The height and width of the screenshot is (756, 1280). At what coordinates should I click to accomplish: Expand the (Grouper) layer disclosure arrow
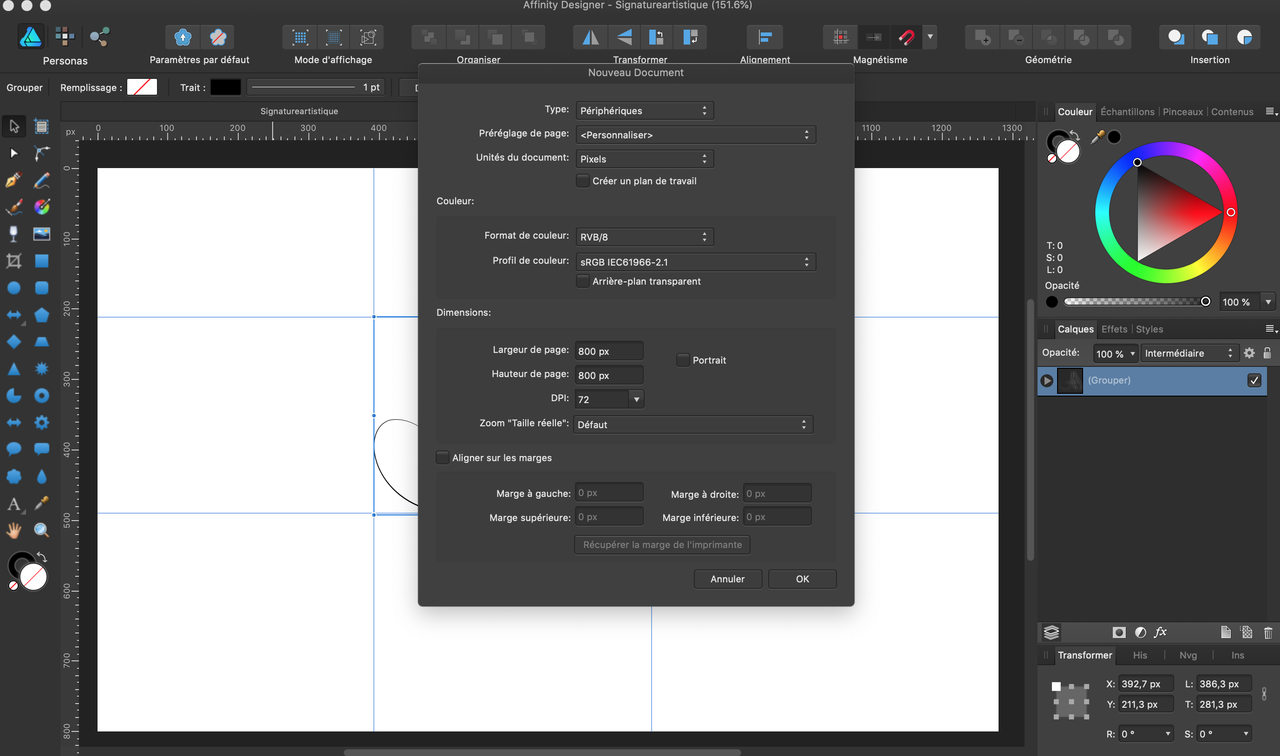click(x=1046, y=381)
